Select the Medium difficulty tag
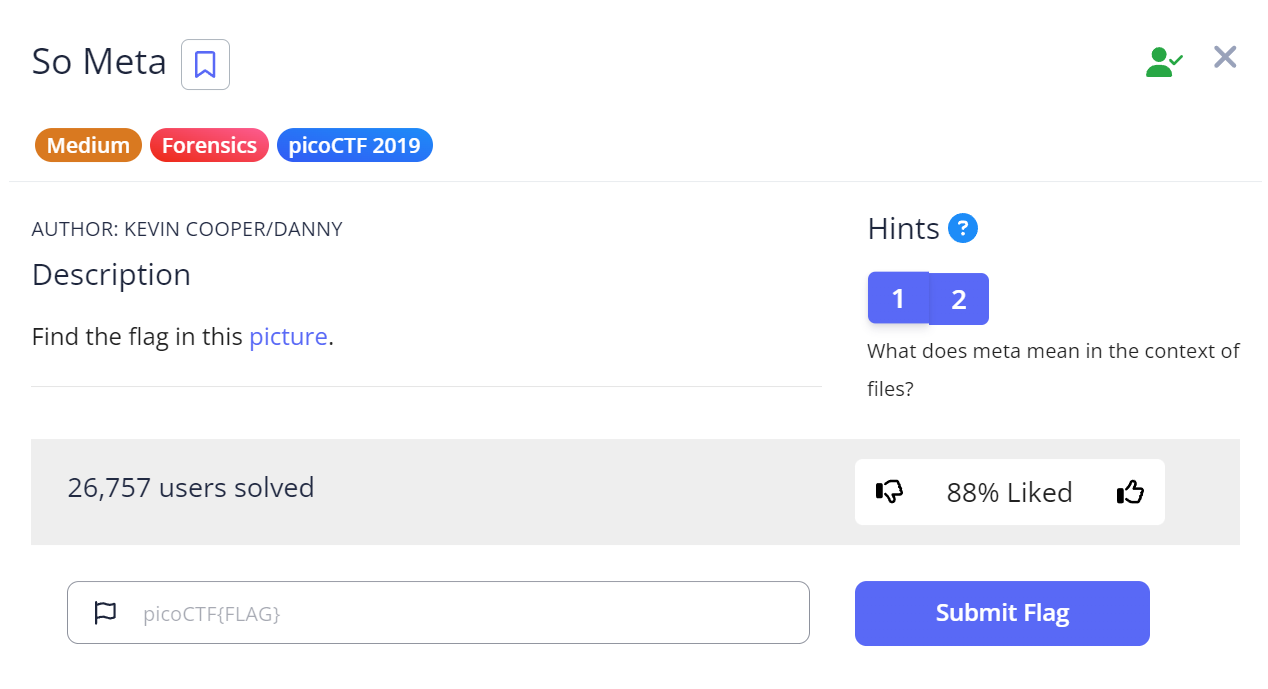1268x689 pixels. (x=88, y=146)
